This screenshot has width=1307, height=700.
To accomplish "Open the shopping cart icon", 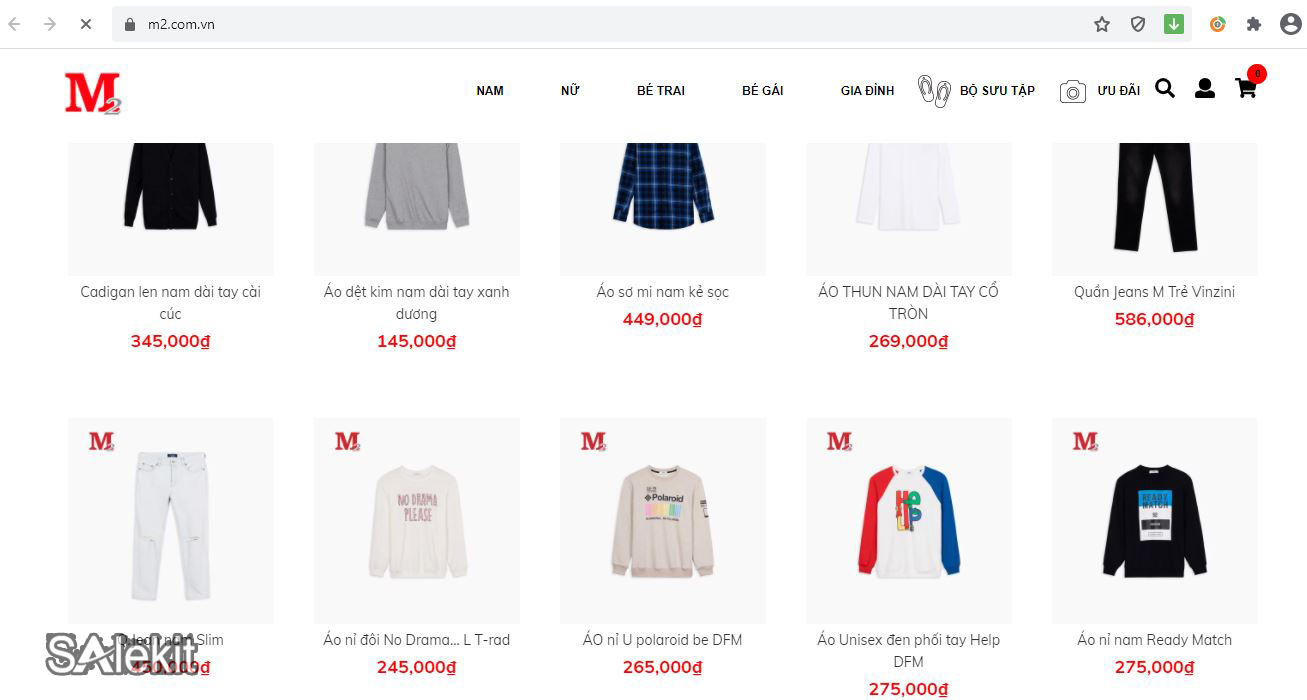I will click(1246, 89).
